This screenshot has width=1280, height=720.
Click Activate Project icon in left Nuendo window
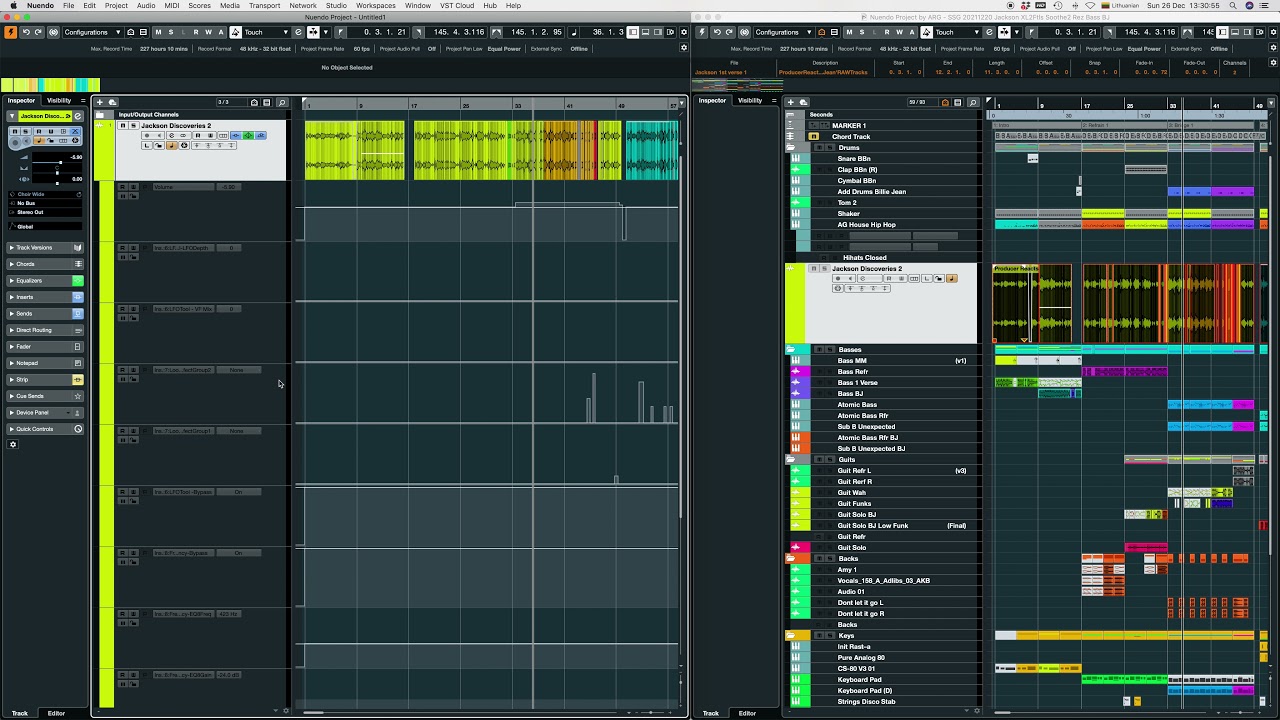pos(11,32)
